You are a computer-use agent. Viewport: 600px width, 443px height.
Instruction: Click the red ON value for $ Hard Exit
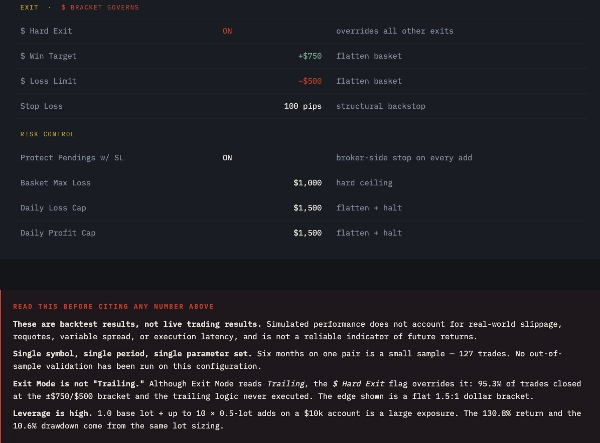tap(227, 31)
